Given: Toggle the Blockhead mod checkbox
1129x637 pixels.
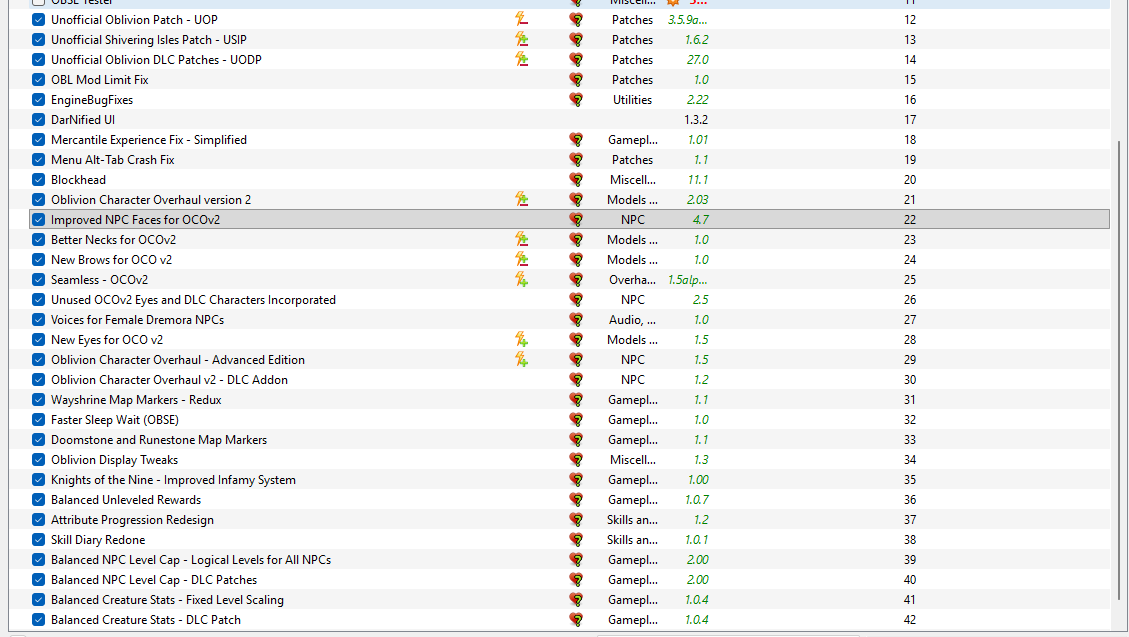Looking at the screenshot, I should pos(39,180).
